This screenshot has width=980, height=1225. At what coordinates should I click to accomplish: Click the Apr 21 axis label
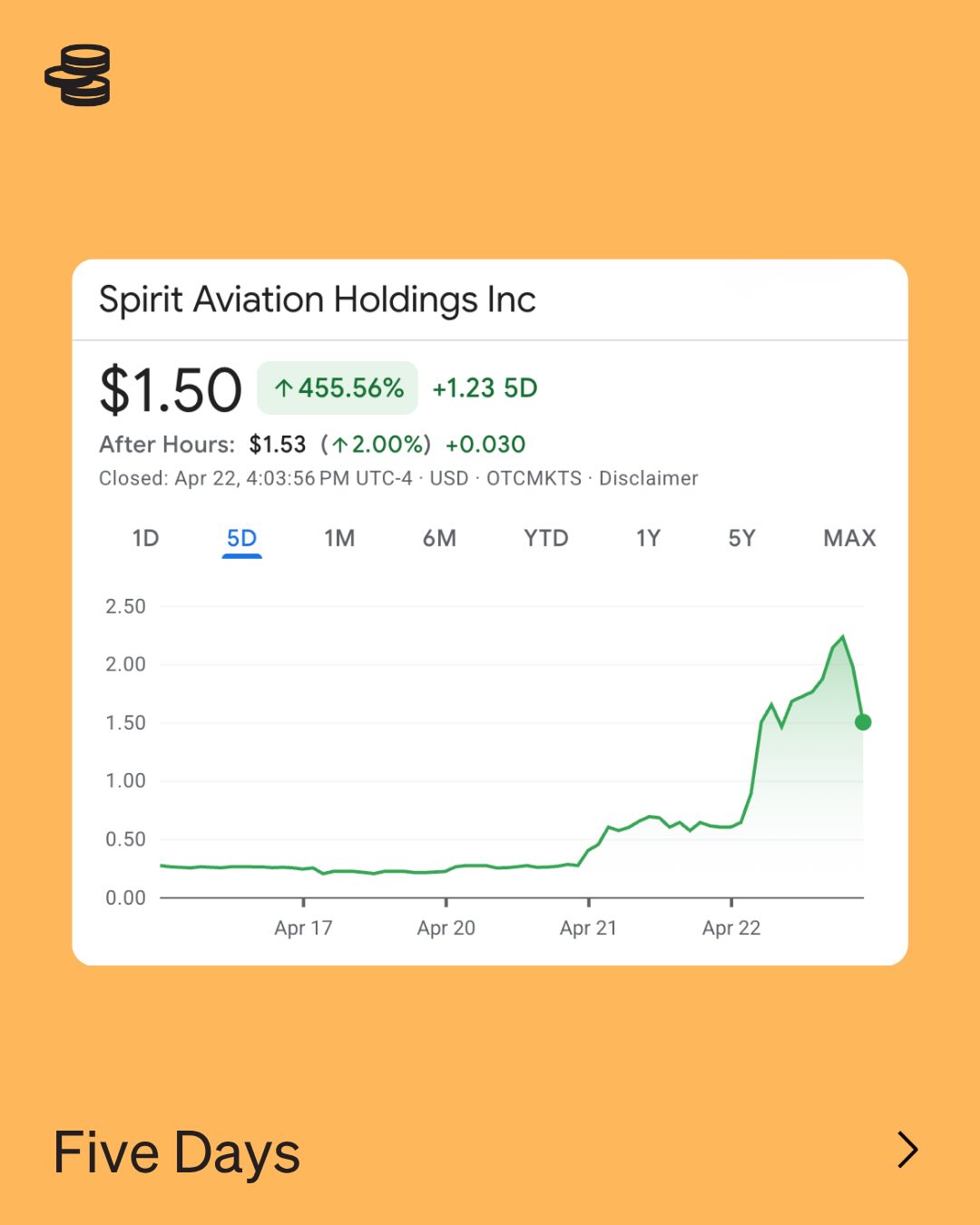click(588, 927)
